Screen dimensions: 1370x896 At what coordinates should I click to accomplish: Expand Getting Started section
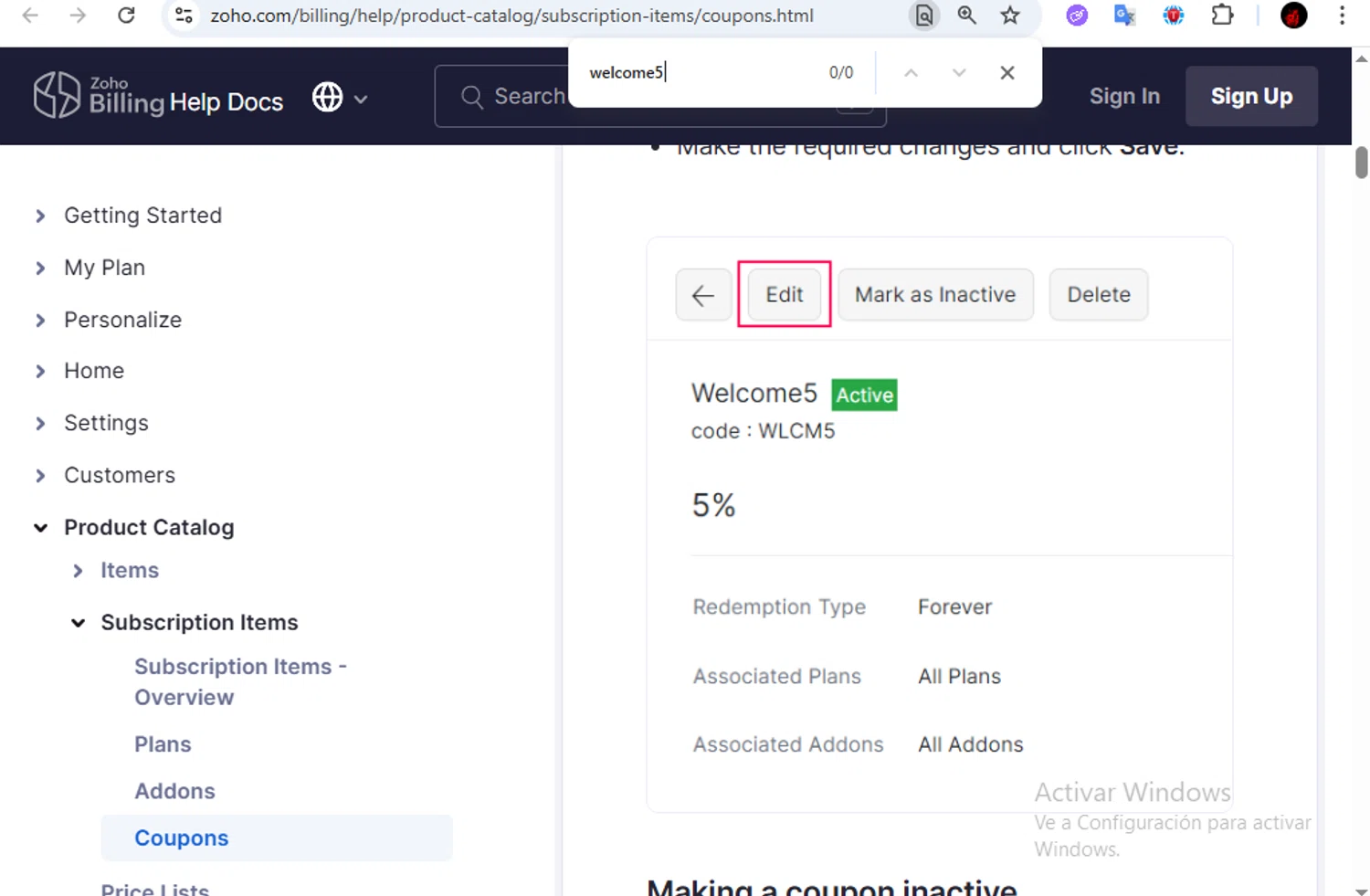point(40,216)
